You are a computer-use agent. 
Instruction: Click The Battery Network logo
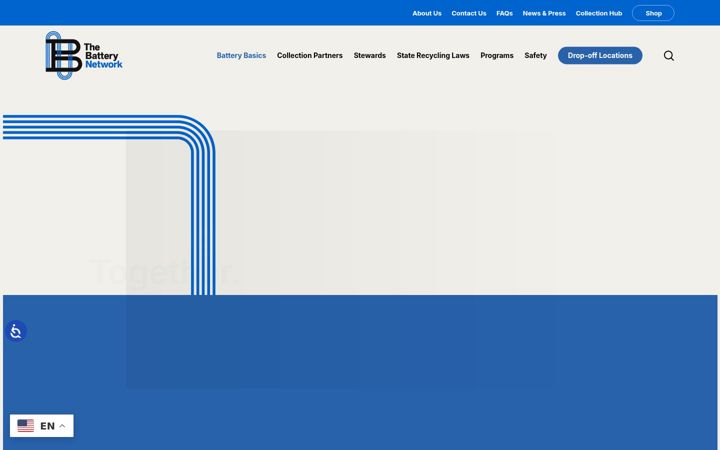[84, 56]
